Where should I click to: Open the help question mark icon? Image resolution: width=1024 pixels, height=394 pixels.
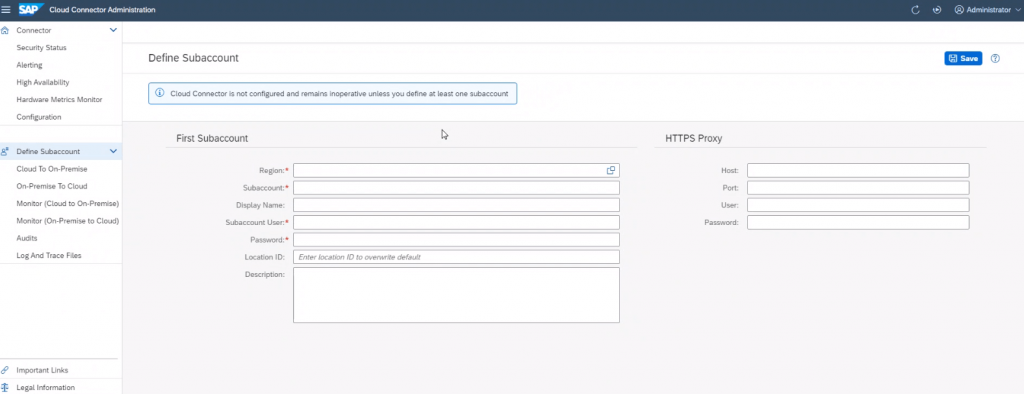pyautogui.click(x=995, y=58)
